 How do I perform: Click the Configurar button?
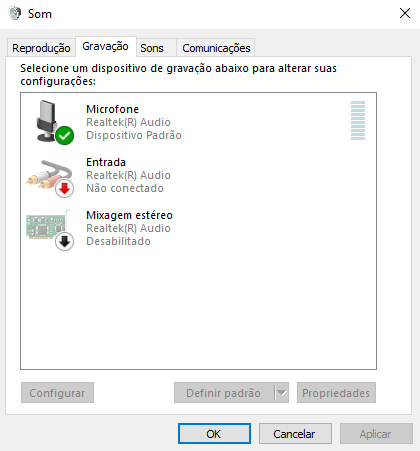click(x=57, y=393)
